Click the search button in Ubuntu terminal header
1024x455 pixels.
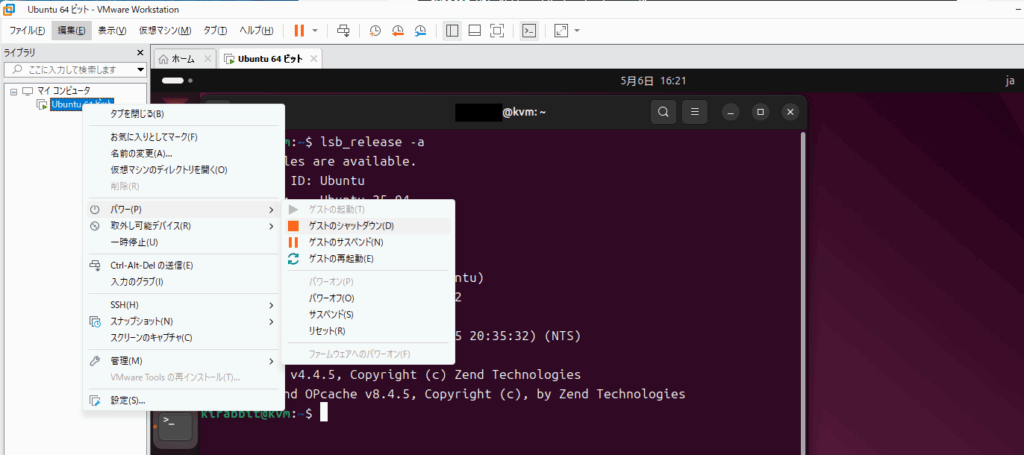tap(663, 112)
